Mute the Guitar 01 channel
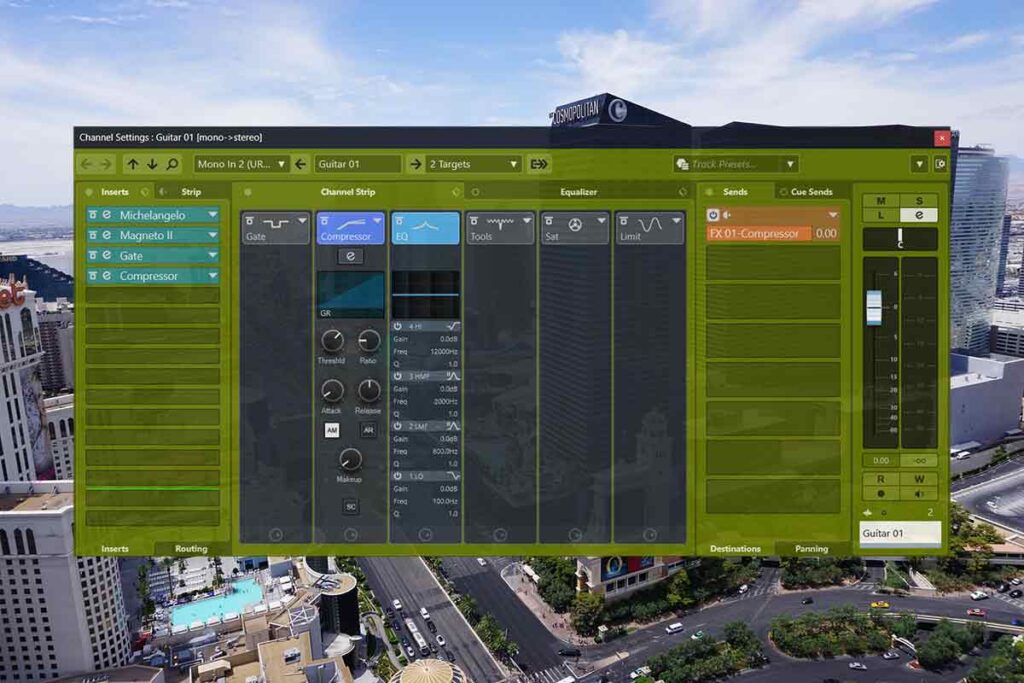Viewport: 1024px width, 683px height. point(881,201)
